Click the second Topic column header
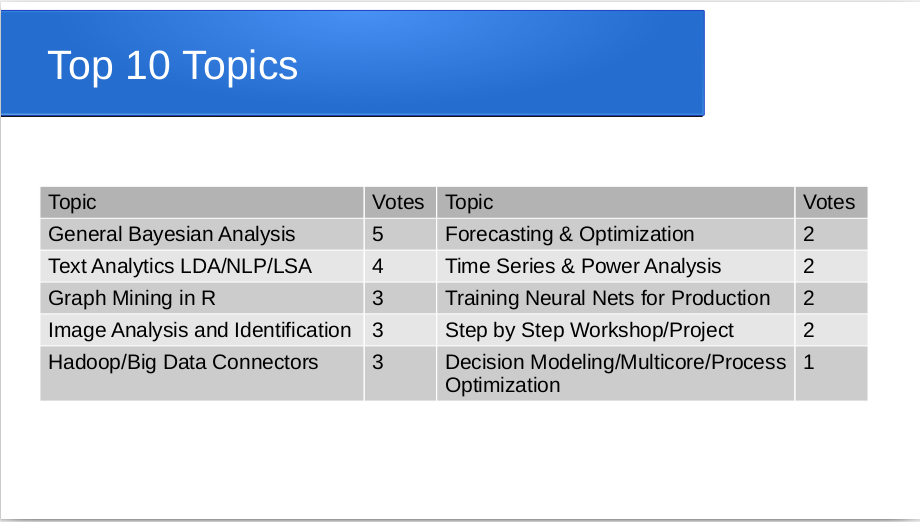Viewport: 920px width, 522px height. (x=615, y=202)
